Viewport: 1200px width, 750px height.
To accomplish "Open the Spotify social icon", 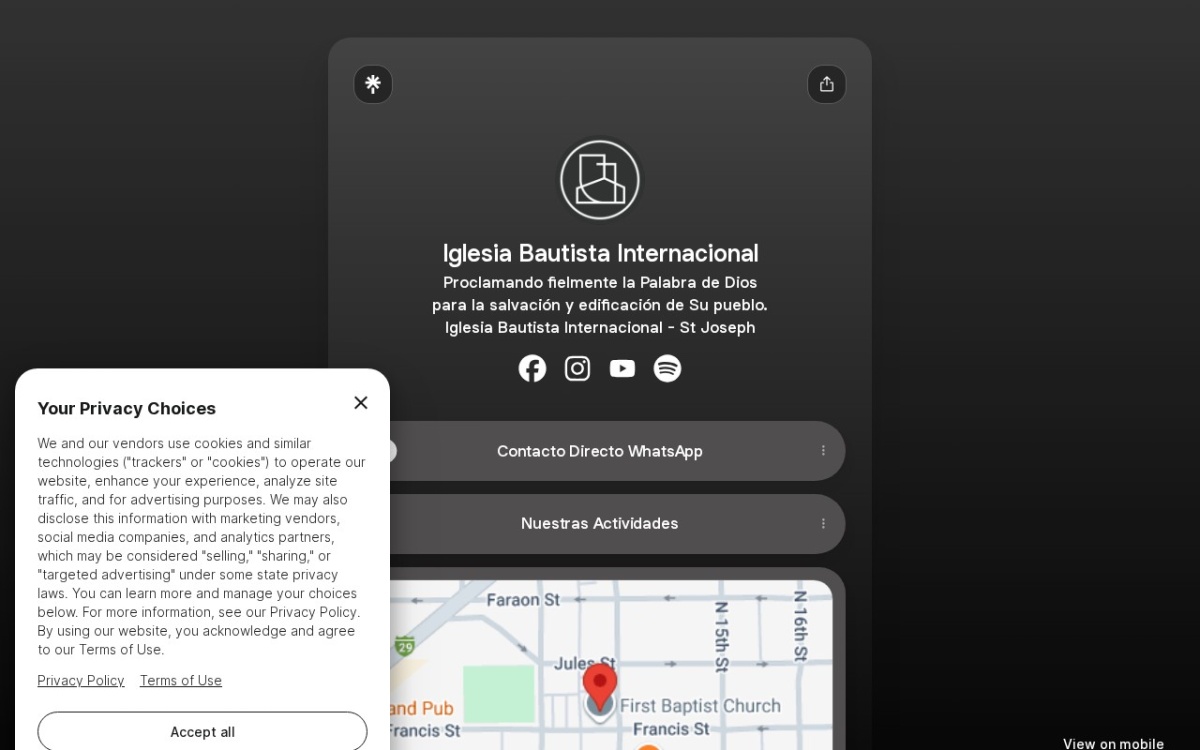I will 667,369.
